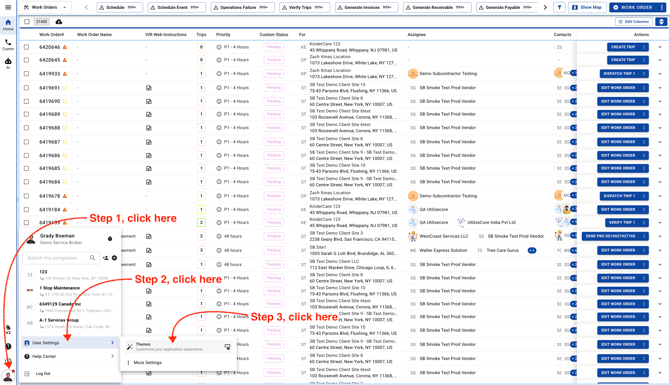Open the kebab menu on the WORK ORDER button
Viewport: 670px width, 385px height.
[x=661, y=7]
